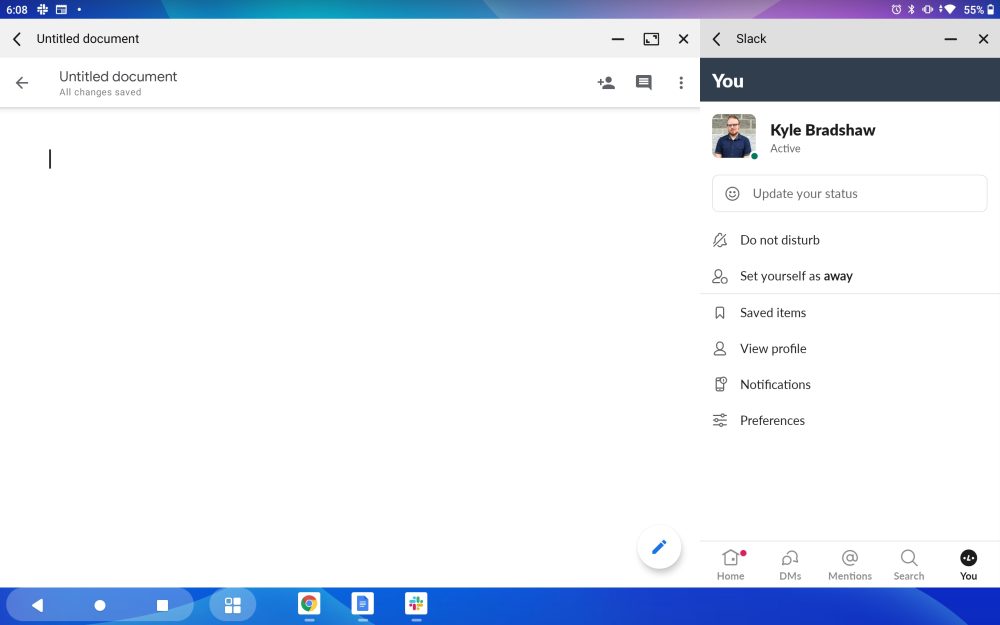This screenshot has height=625, width=1000.
Task: Open the Mentions tab
Action: (x=850, y=564)
